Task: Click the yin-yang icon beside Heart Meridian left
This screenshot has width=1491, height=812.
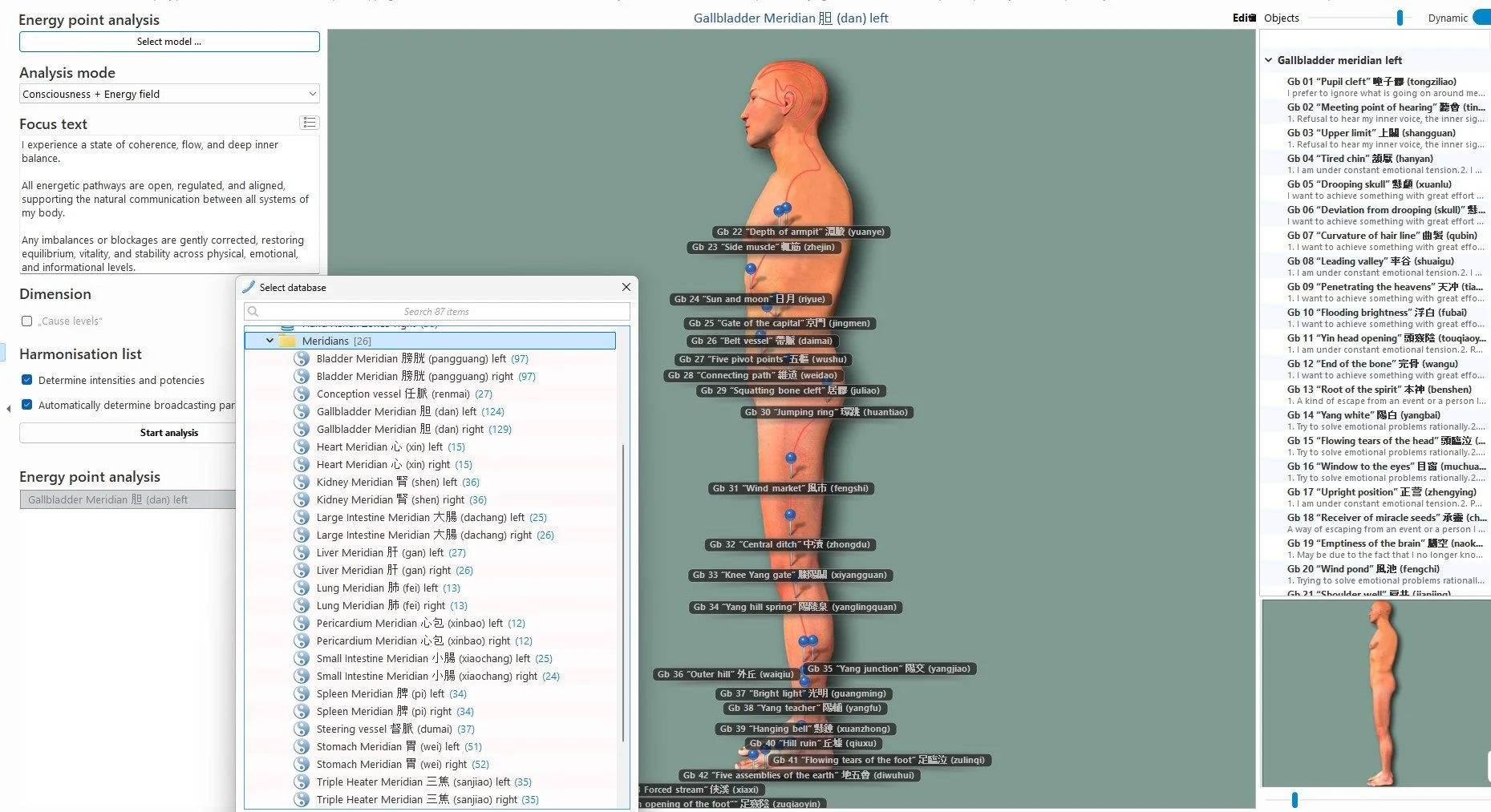Action: tap(302, 446)
